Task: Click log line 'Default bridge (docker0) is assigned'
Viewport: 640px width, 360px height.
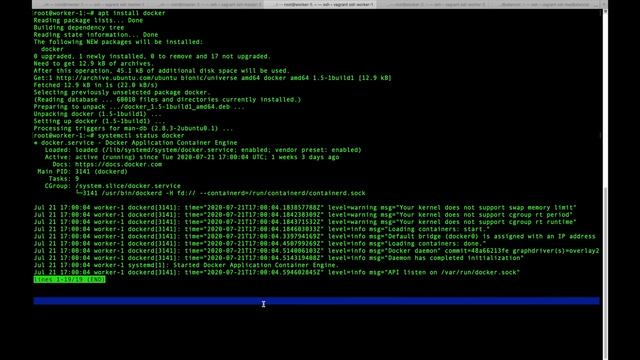Action: [x=314, y=237]
